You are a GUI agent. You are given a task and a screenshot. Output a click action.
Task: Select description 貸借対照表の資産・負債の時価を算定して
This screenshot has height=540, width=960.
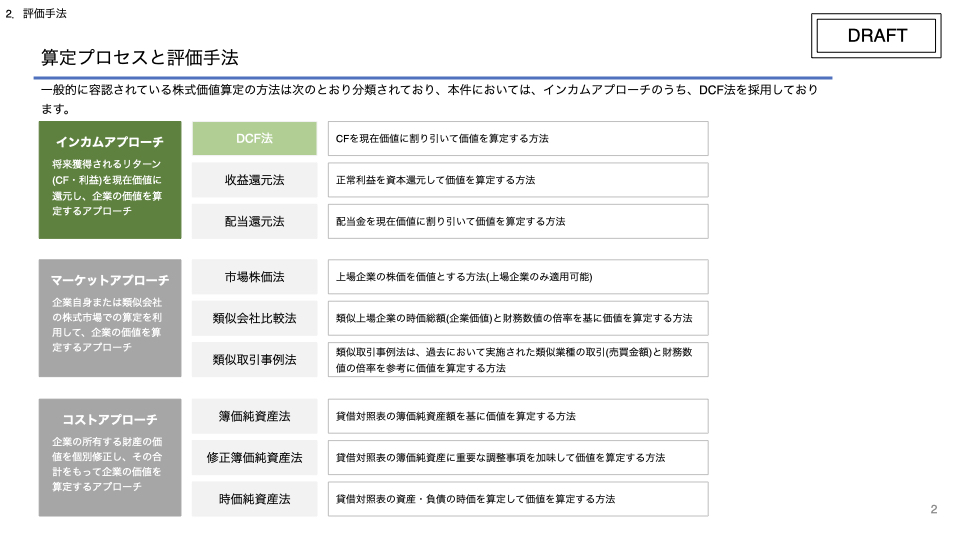pyautogui.click(x=518, y=500)
